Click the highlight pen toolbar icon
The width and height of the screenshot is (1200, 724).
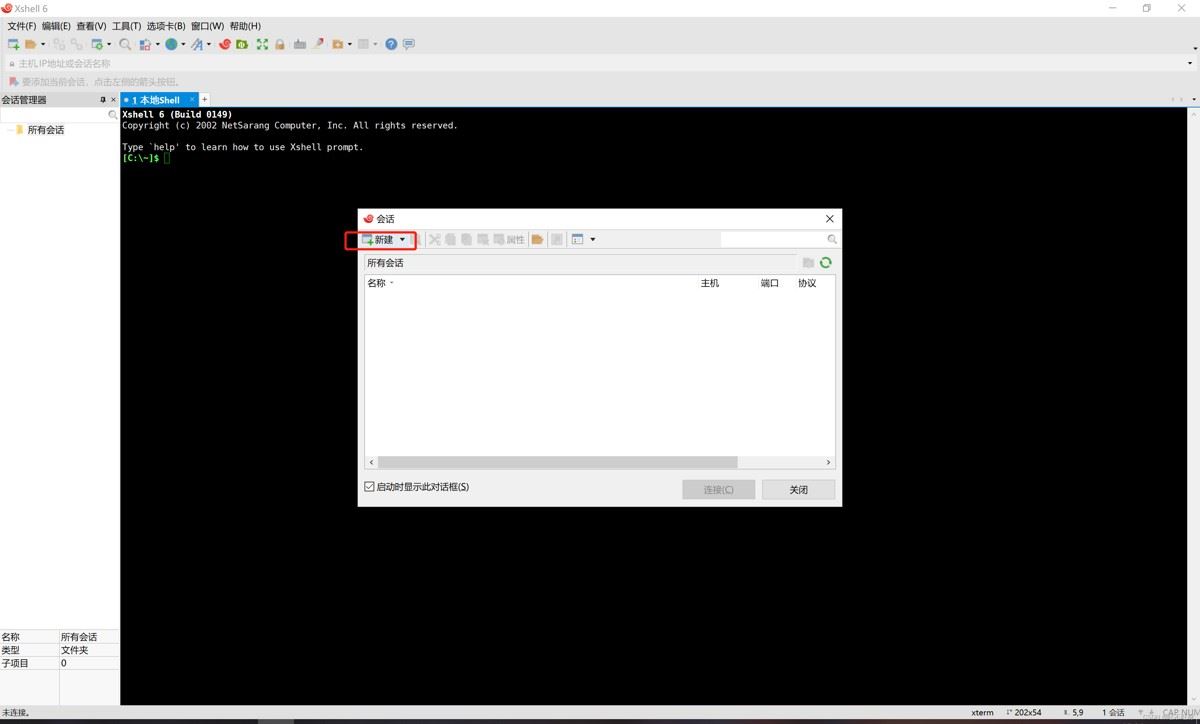click(x=319, y=44)
